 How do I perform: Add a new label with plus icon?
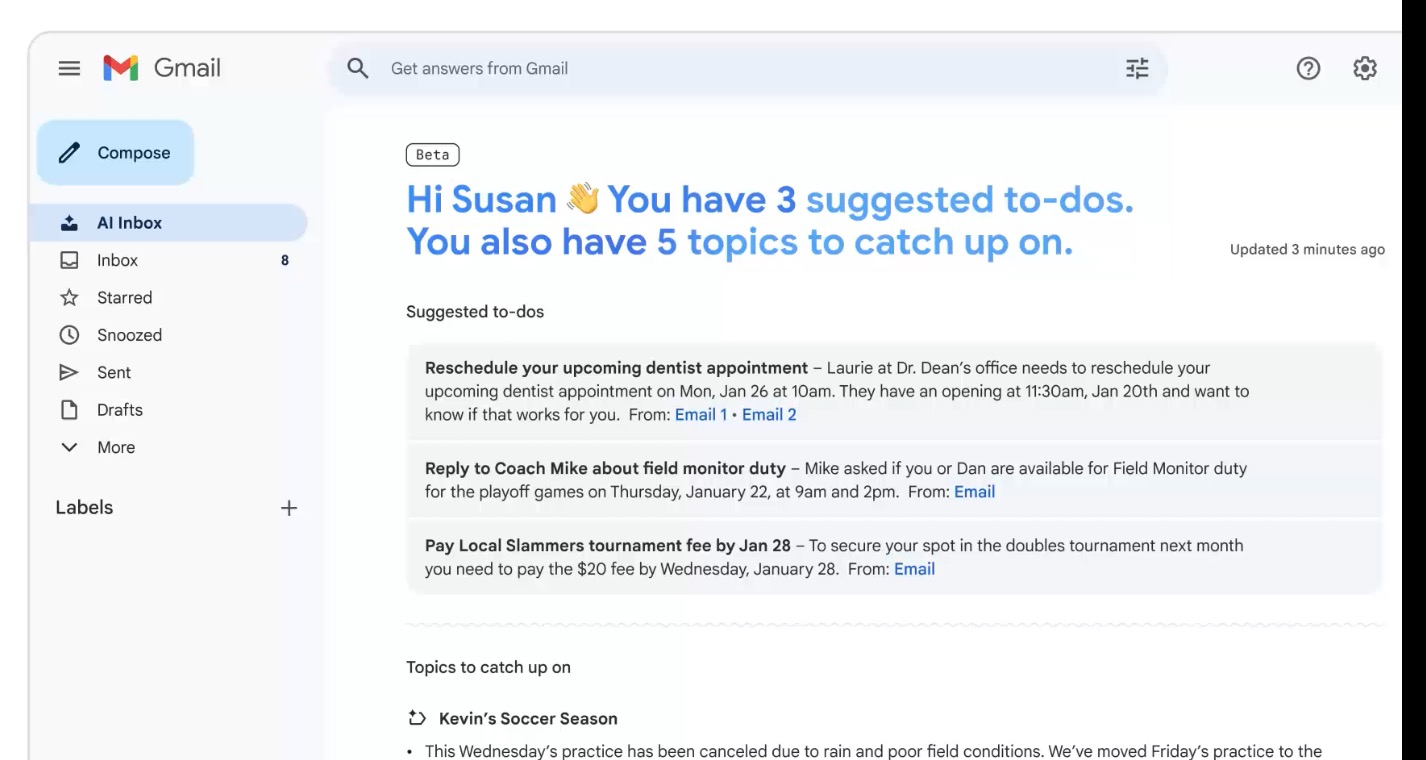click(289, 508)
